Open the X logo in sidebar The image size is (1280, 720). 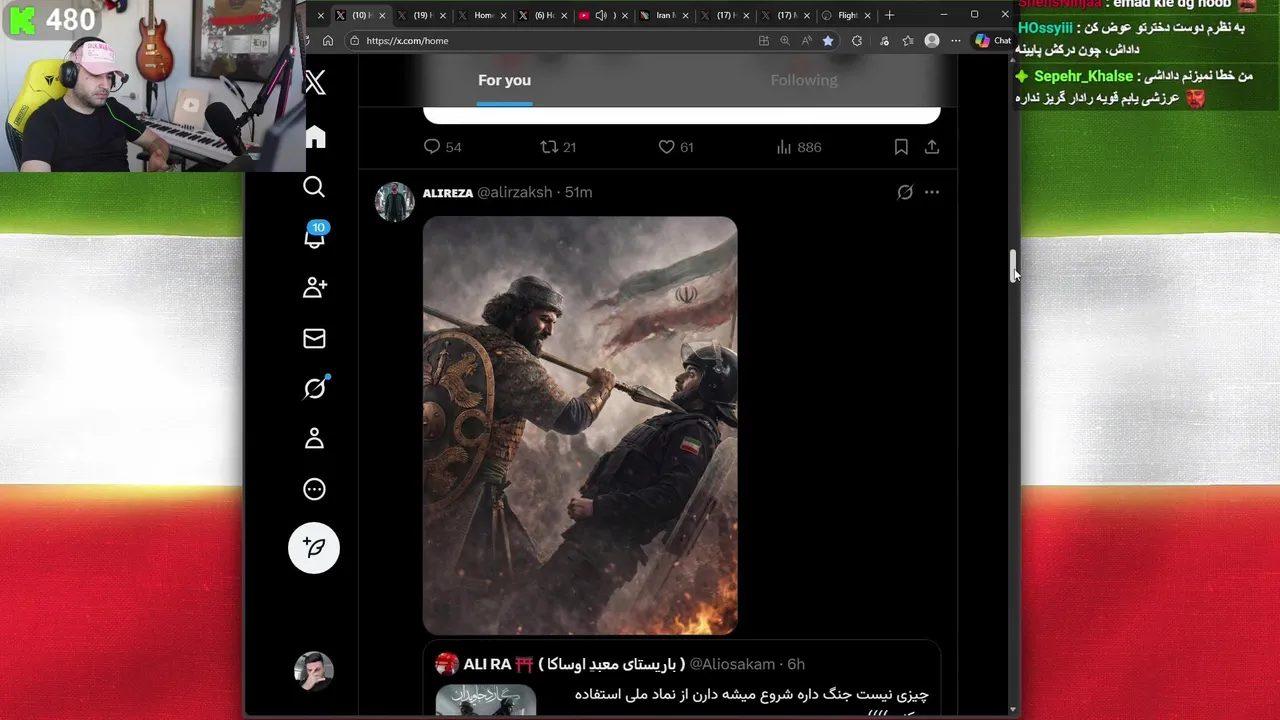tap(315, 82)
